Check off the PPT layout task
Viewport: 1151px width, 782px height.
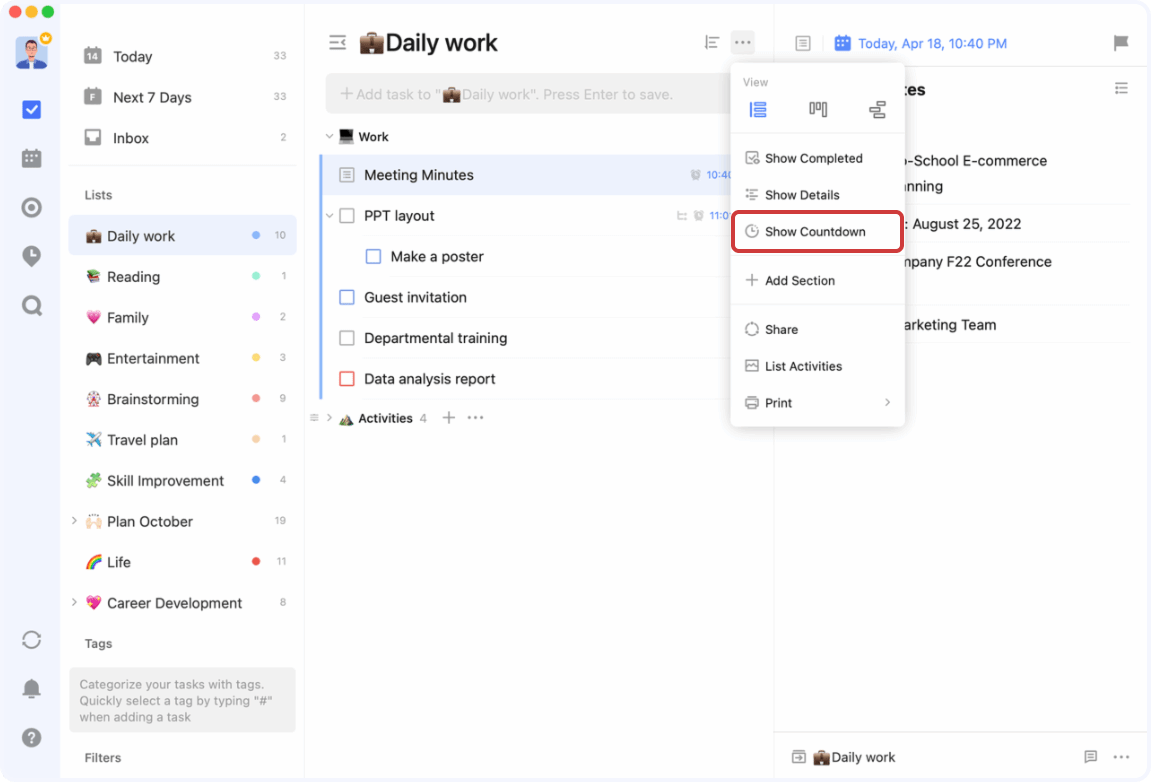pyautogui.click(x=347, y=216)
